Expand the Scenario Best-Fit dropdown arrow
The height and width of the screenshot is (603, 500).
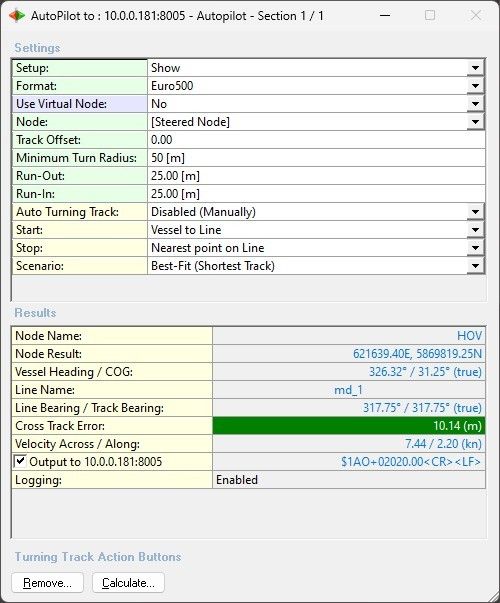[x=475, y=266]
